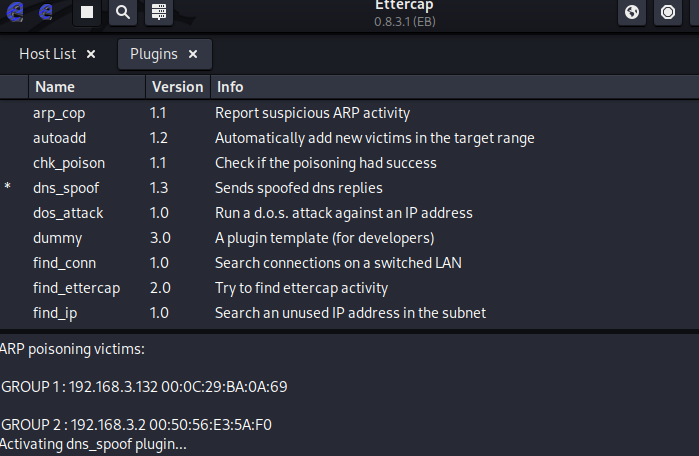Toggle the active dns_spoof plugin asterisk
Screen dimensions: 699x456
click(7, 189)
